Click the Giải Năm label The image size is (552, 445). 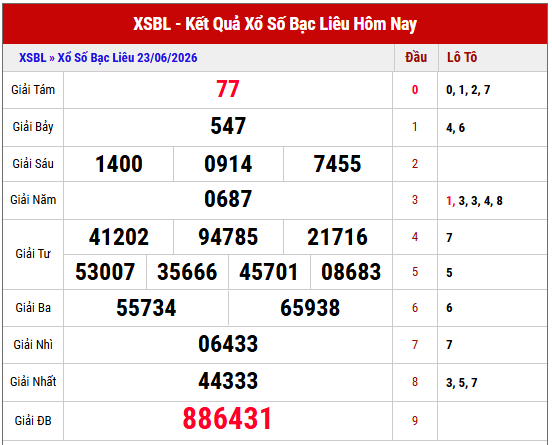[33, 200]
